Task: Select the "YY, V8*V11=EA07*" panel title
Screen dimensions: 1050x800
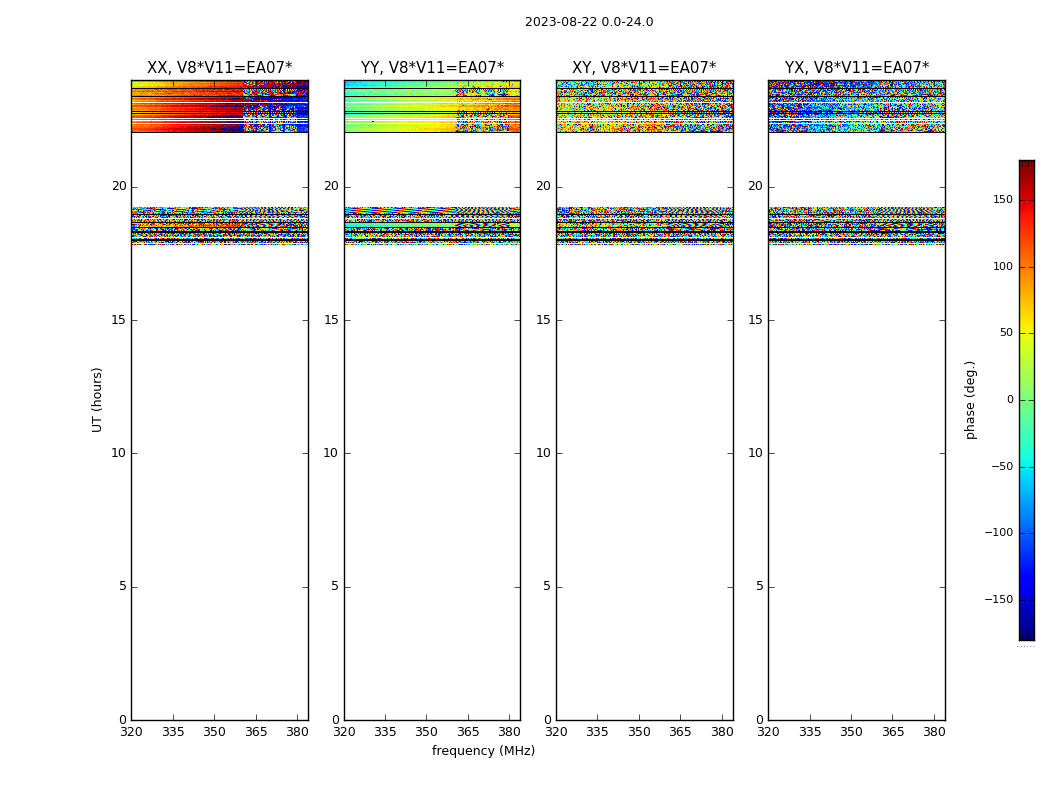Action: 432,68
